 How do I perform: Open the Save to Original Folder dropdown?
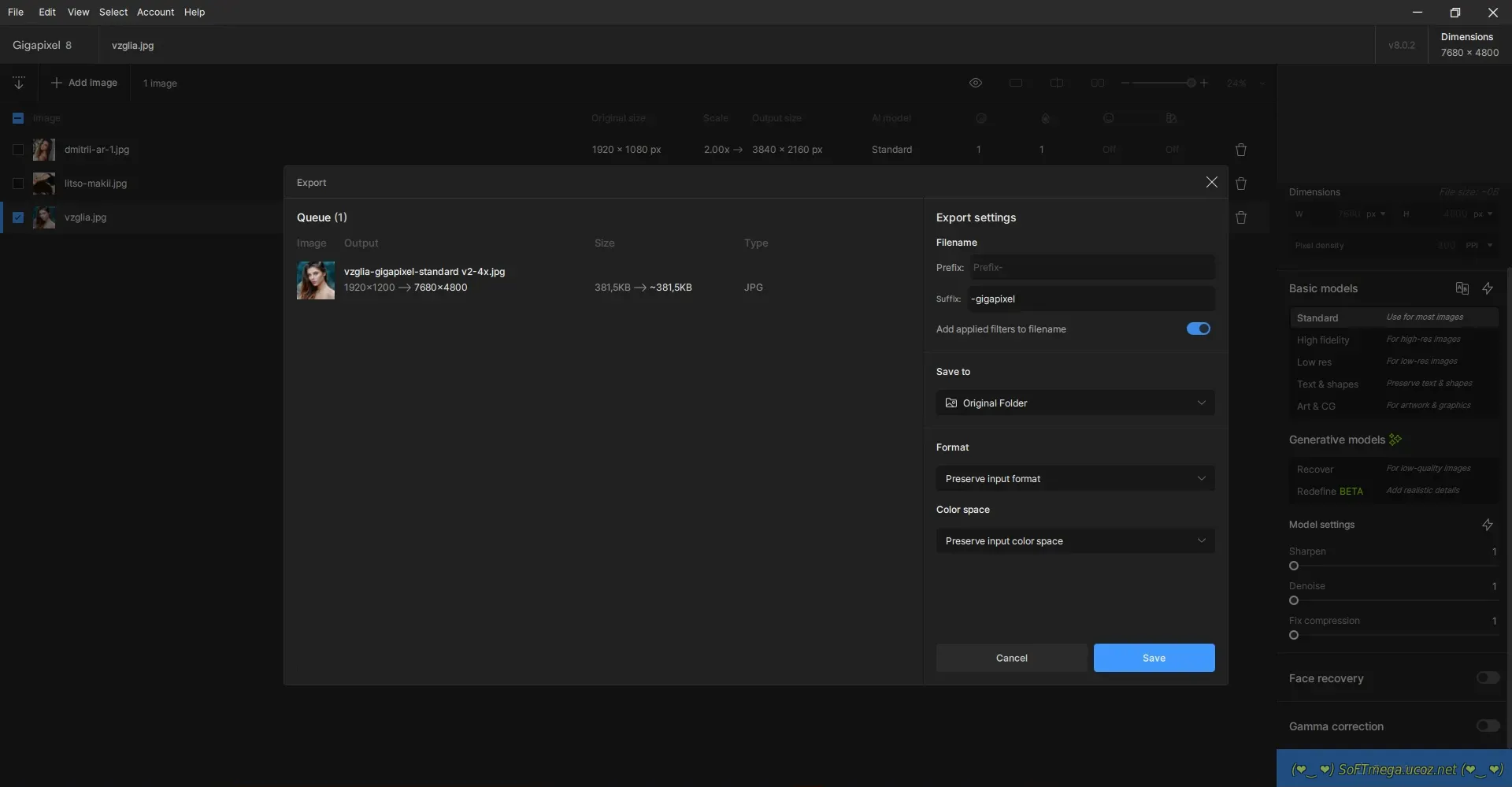click(x=1074, y=403)
